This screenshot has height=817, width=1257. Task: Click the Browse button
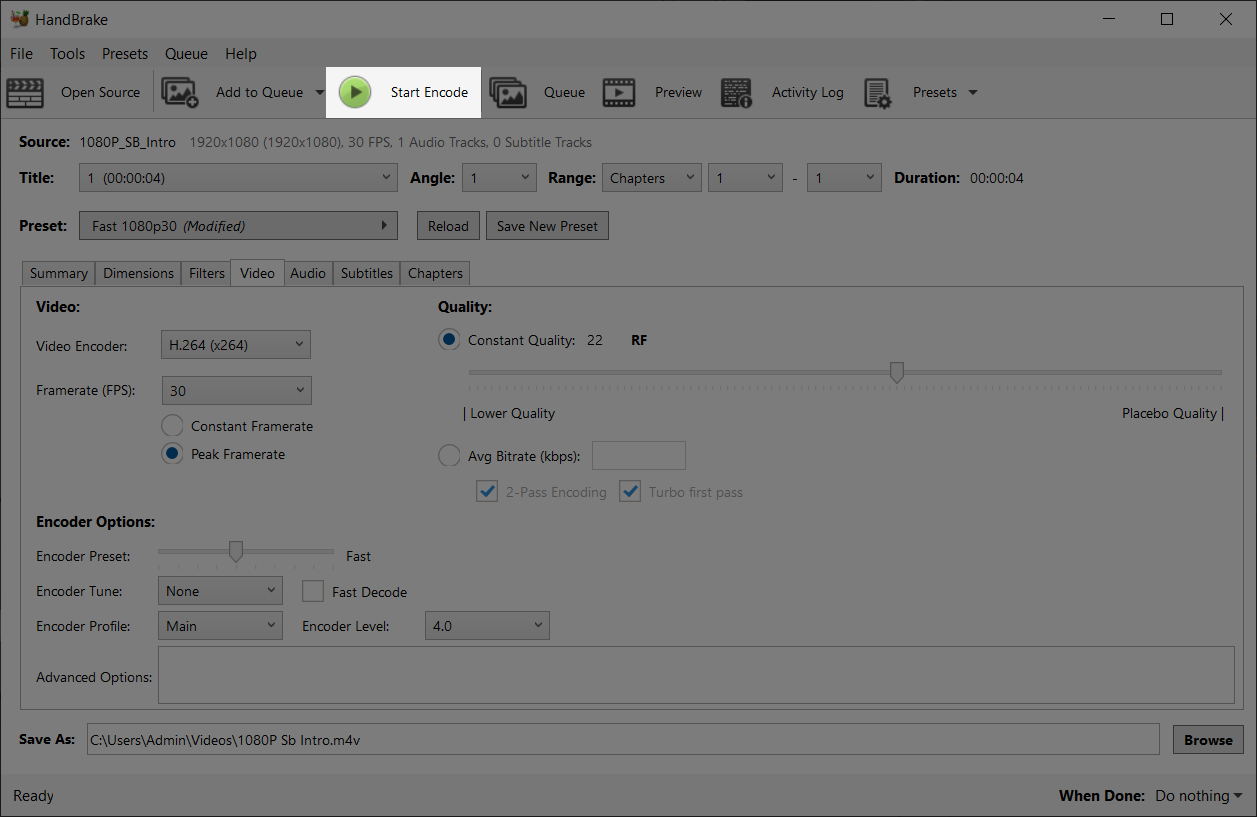click(x=1208, y=740)
